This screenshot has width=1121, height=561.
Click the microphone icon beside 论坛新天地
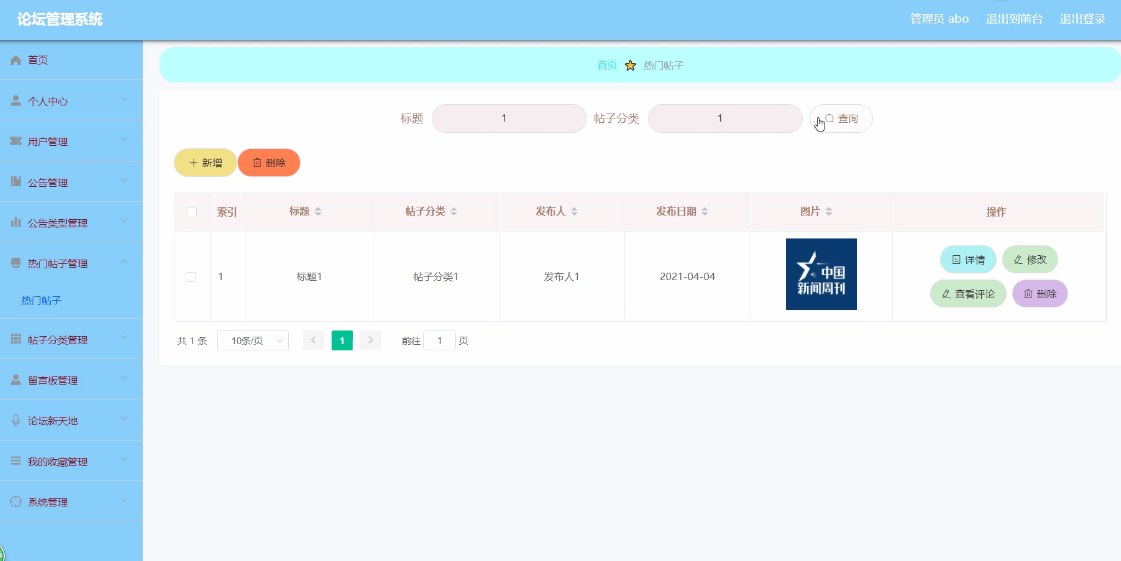click(x=16, y=420)
